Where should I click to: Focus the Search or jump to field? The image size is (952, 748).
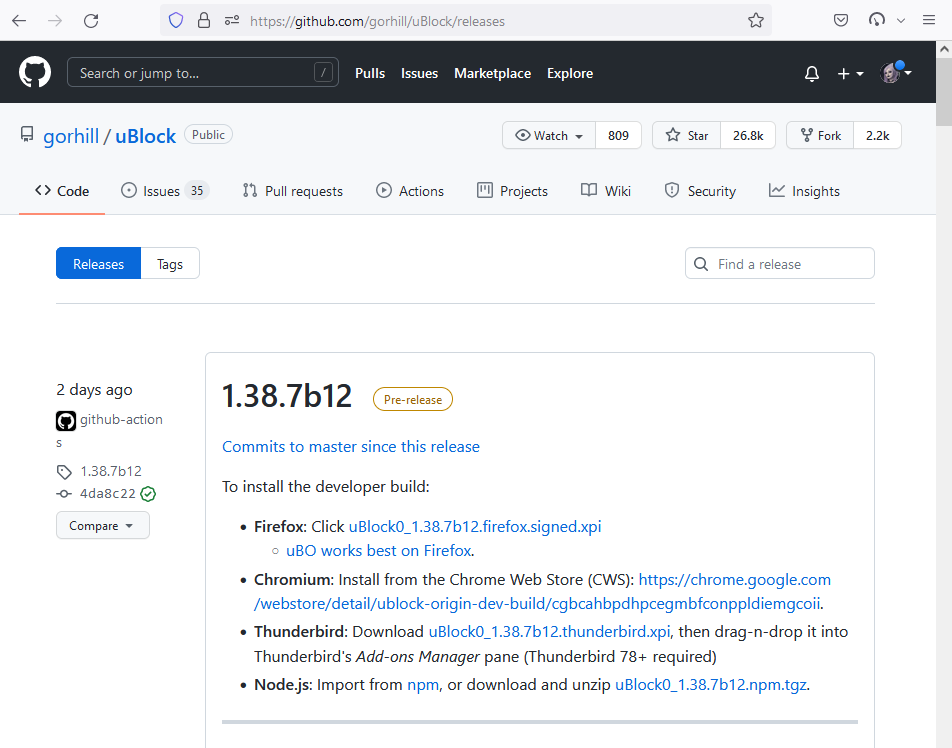203,73
